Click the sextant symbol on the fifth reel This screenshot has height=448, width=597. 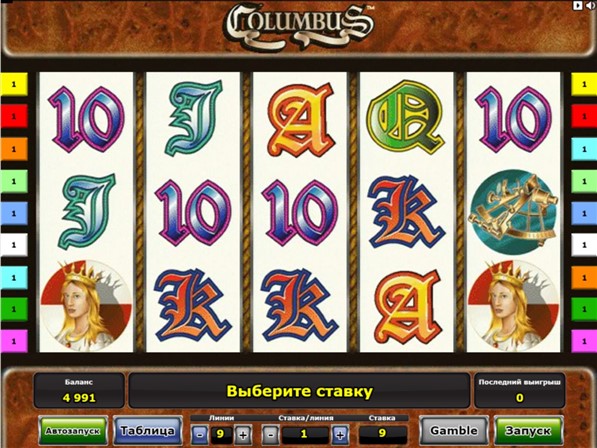[514, 212]
